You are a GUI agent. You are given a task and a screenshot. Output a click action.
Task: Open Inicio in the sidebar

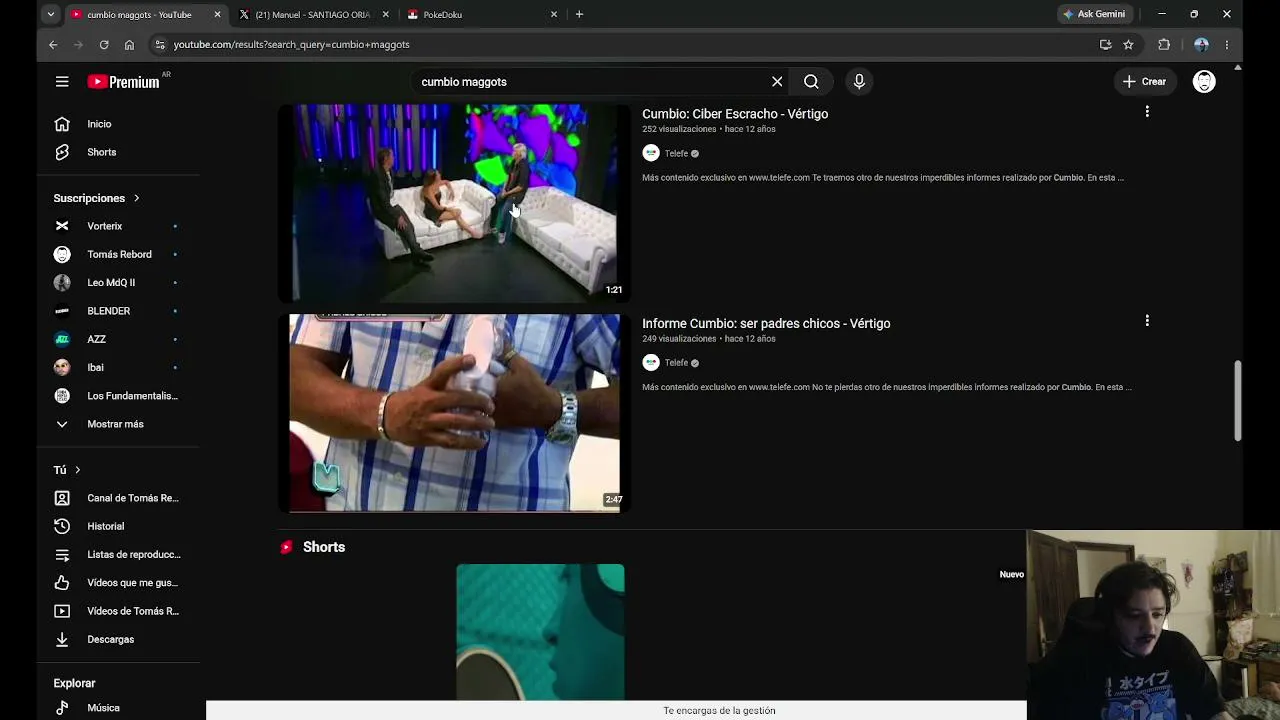point(100,124)
